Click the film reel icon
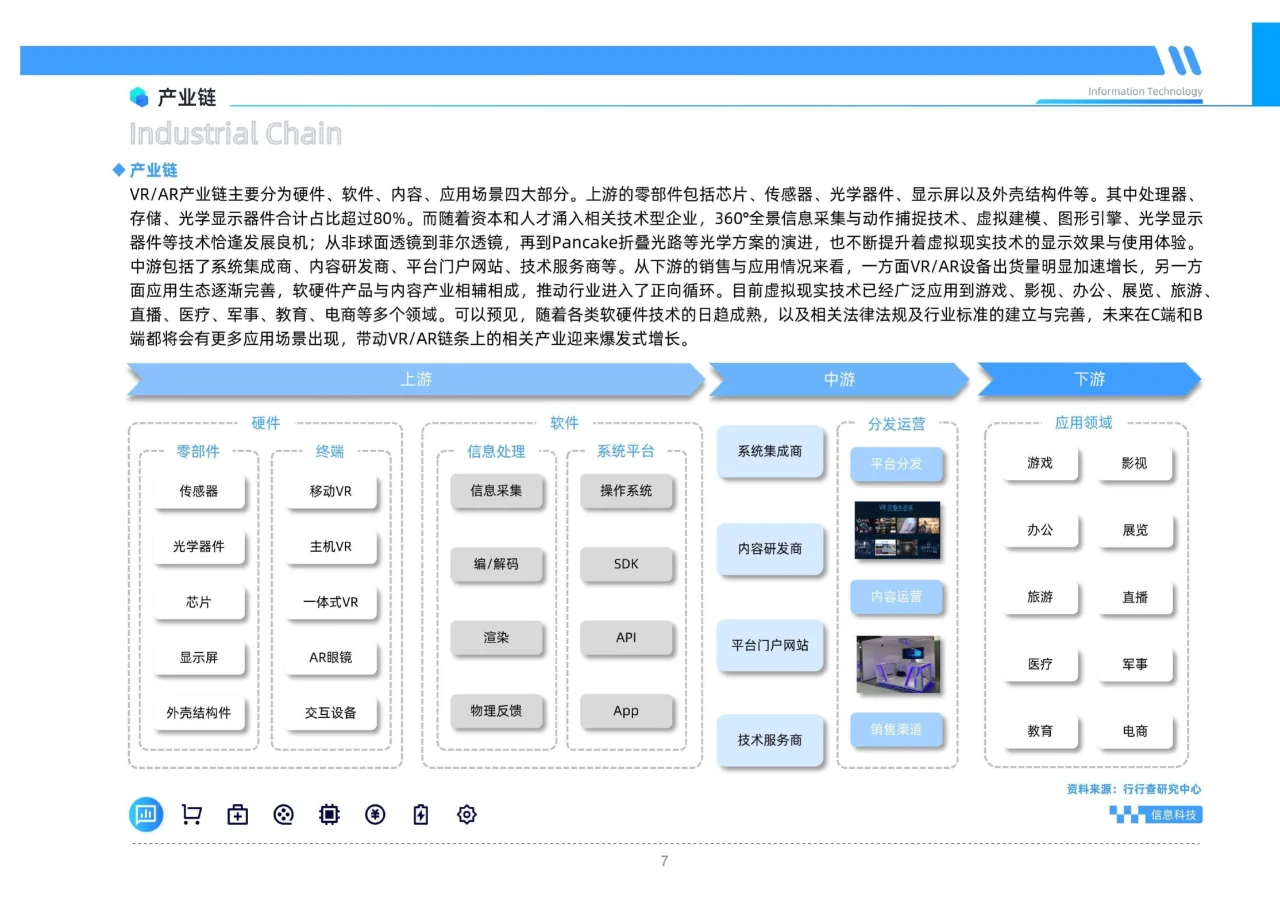 pyautogui.click(x=284, y=814)
